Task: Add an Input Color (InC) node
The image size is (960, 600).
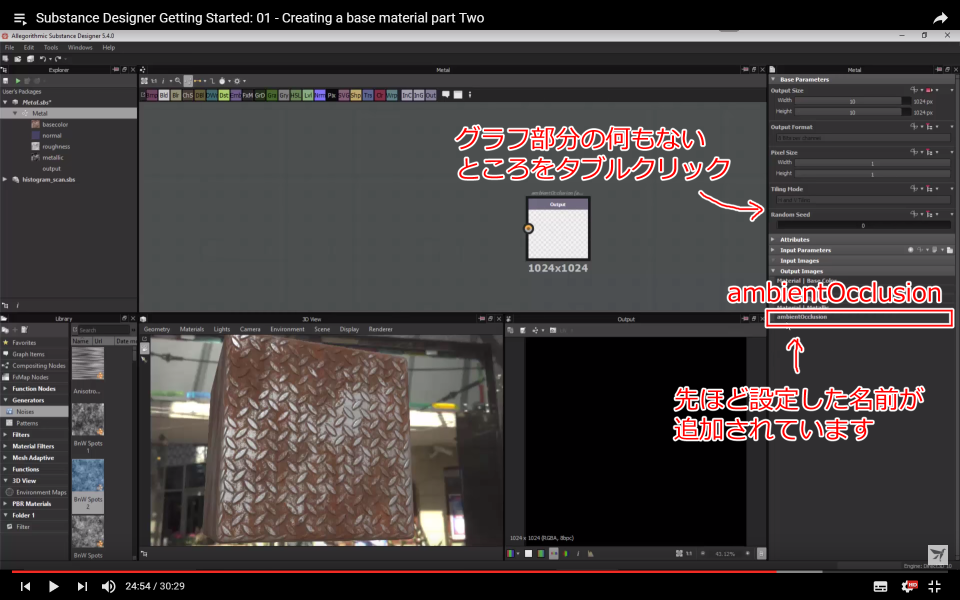Action: click(407, 95)
